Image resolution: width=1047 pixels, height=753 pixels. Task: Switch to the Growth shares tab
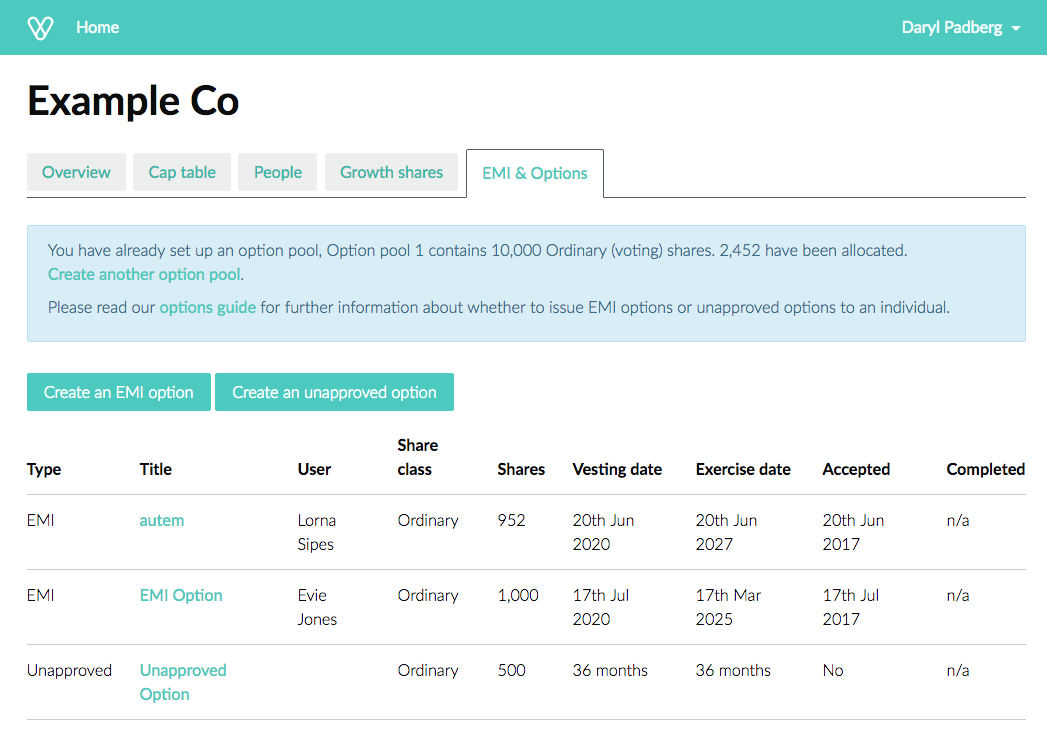[391, 172]
